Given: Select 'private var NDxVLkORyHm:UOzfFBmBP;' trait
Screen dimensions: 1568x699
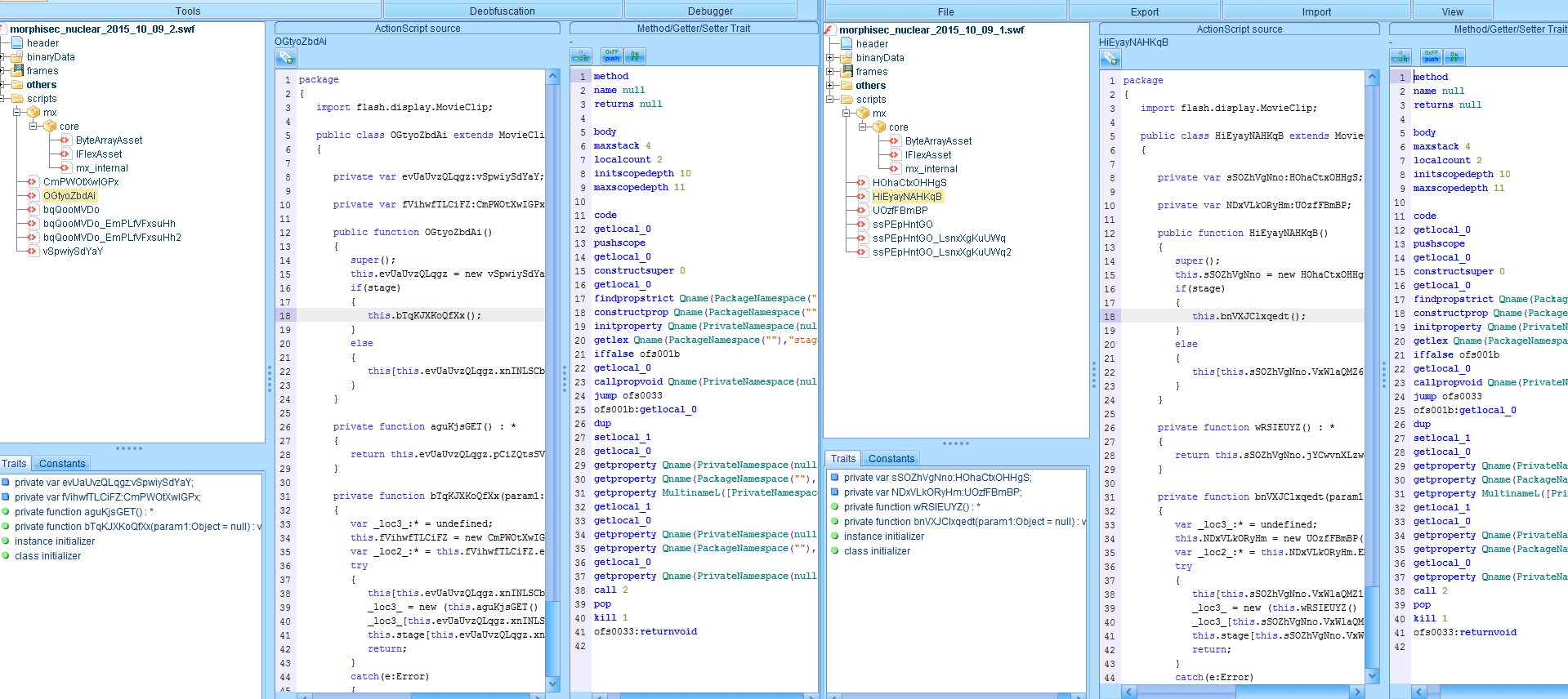Looking at the screenshot, I should [932, 492].
